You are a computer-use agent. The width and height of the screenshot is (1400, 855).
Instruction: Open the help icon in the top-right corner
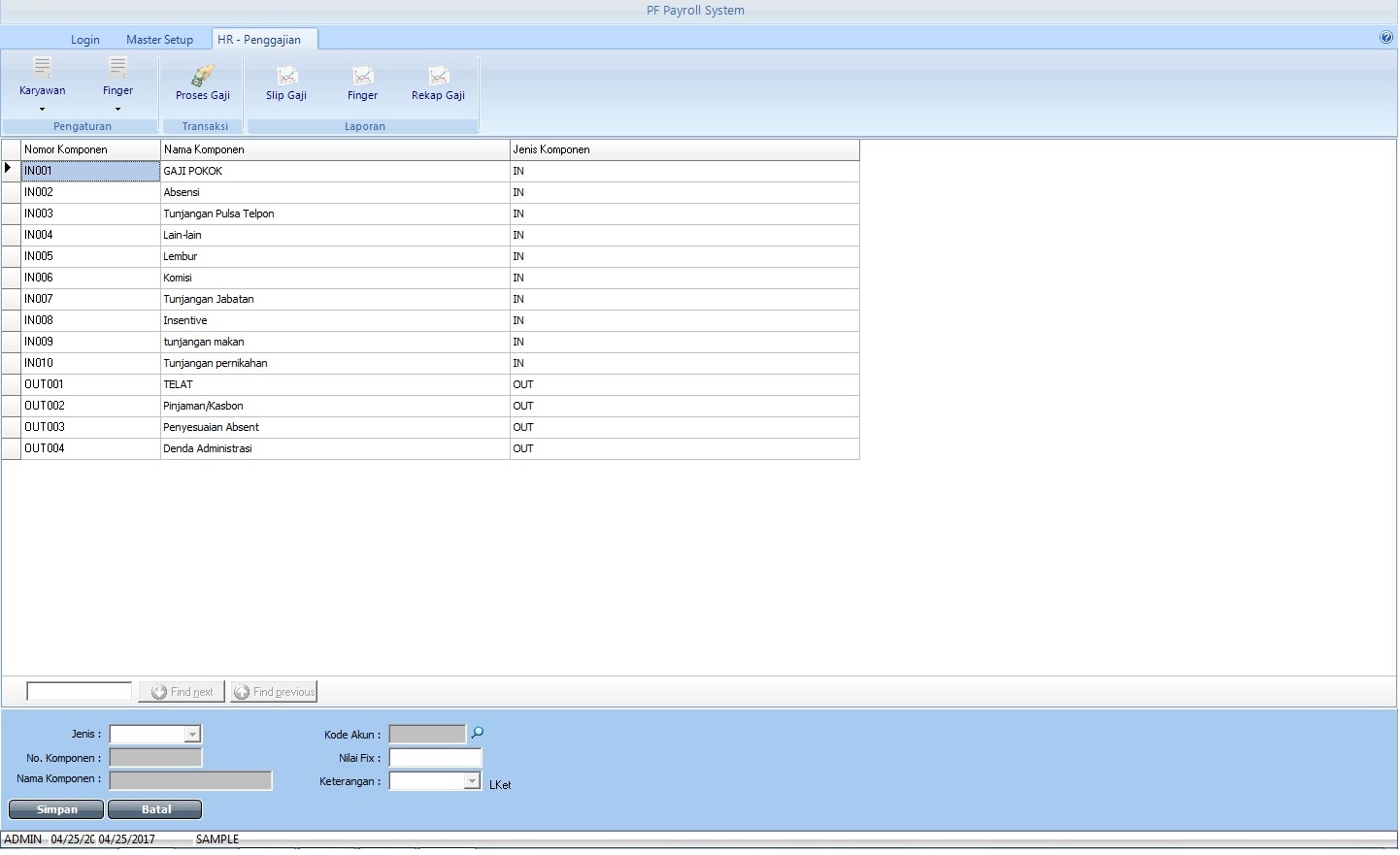[x=1385, y=38]
